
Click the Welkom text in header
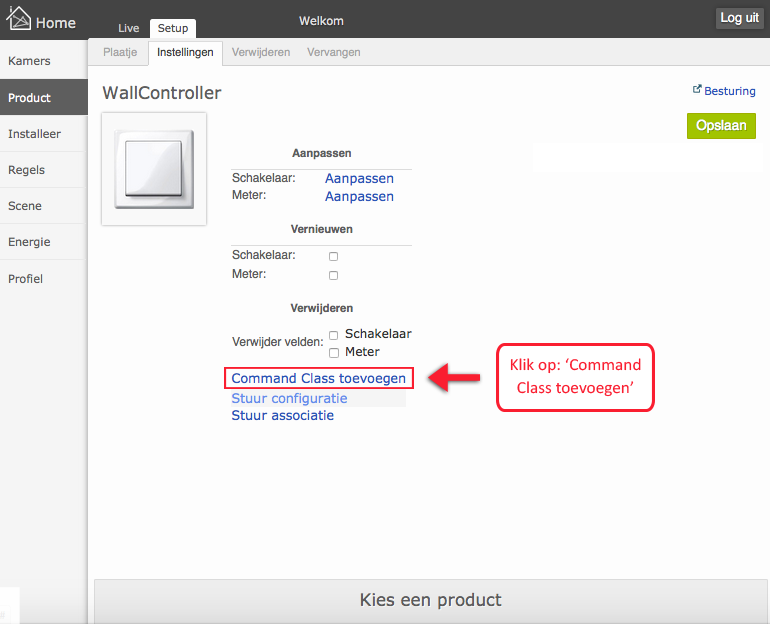click(321, 21)
